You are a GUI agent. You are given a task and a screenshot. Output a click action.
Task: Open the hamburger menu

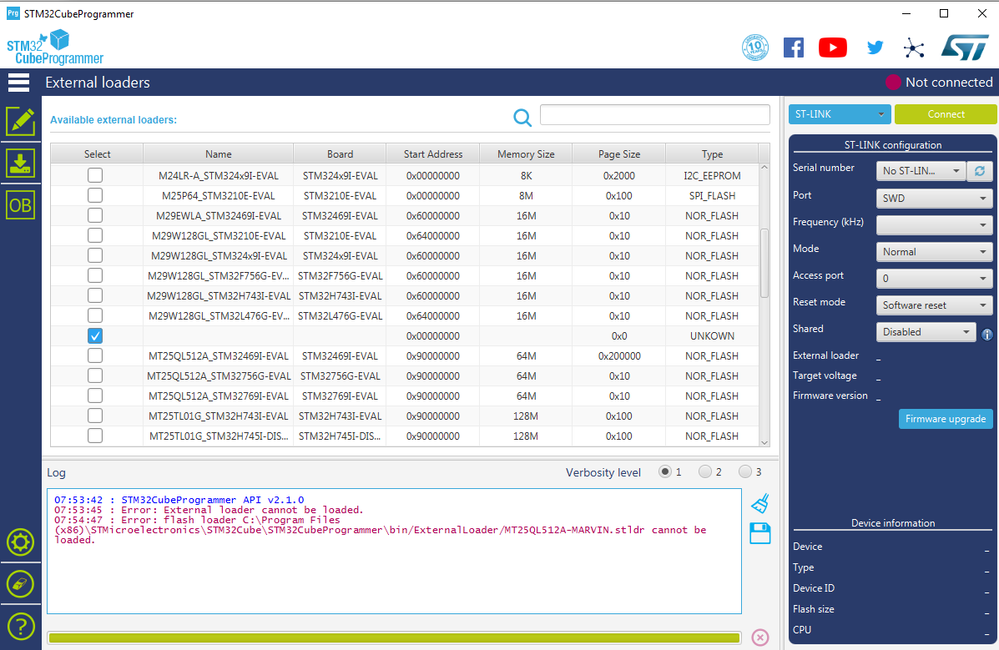(x=18, y=82)
